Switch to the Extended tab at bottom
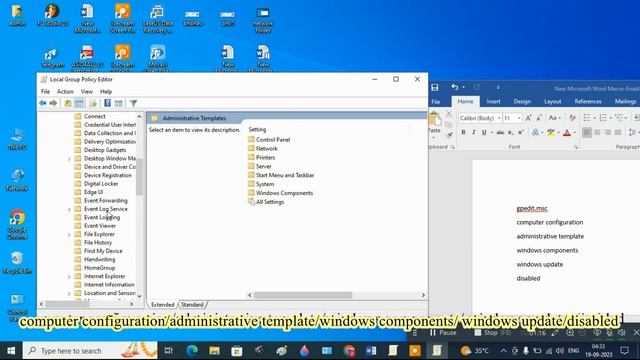This screenshot has height=360, width=640. click(x=162, y=304)
